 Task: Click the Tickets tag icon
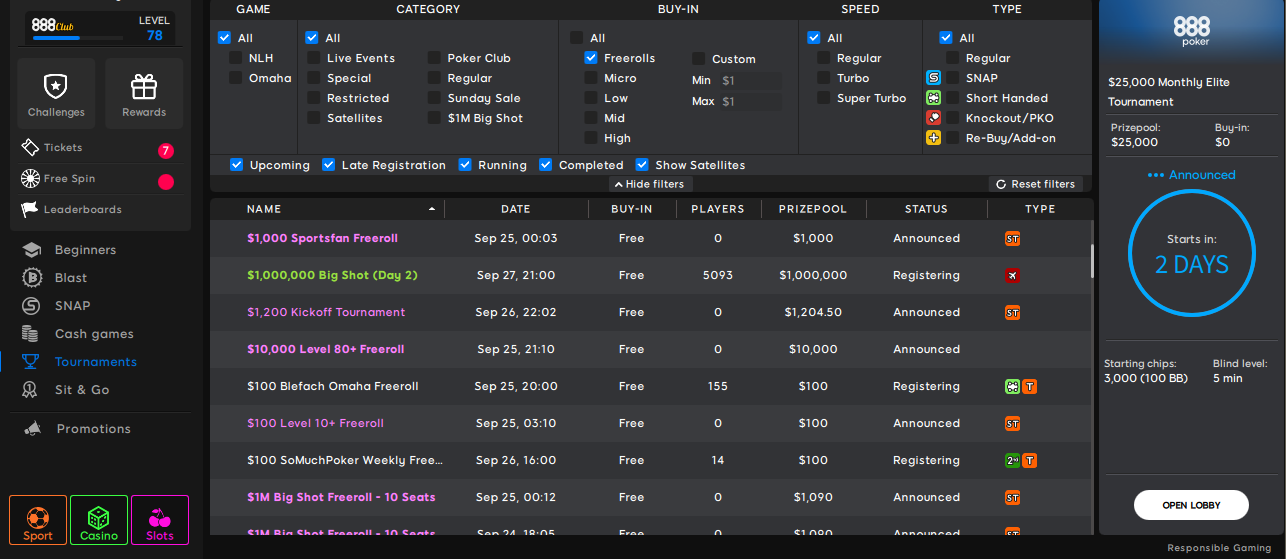pyautogui.click(x=30, y=147)
